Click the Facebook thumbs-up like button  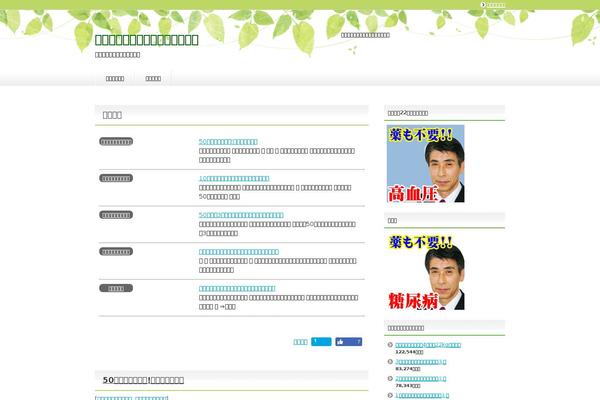point(349,342)
